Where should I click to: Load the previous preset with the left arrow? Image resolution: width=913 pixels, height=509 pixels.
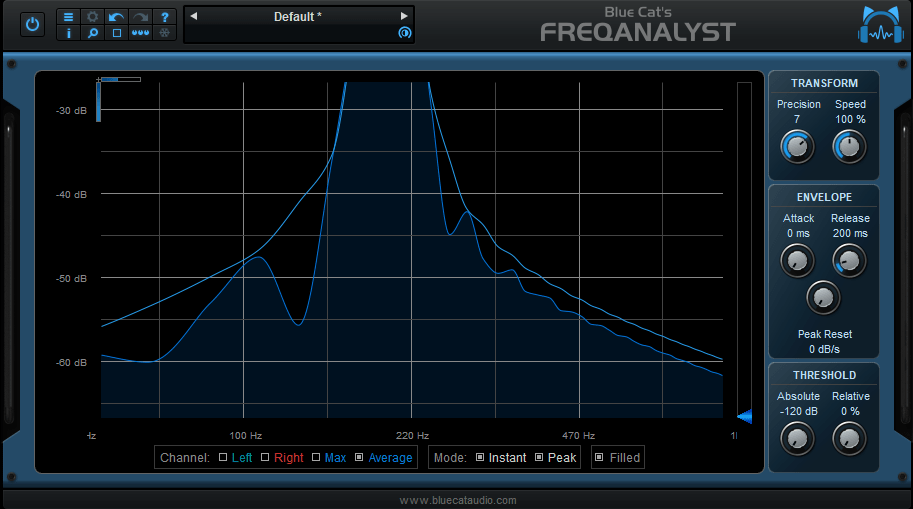pyautogui.click(x=194, y=16)
